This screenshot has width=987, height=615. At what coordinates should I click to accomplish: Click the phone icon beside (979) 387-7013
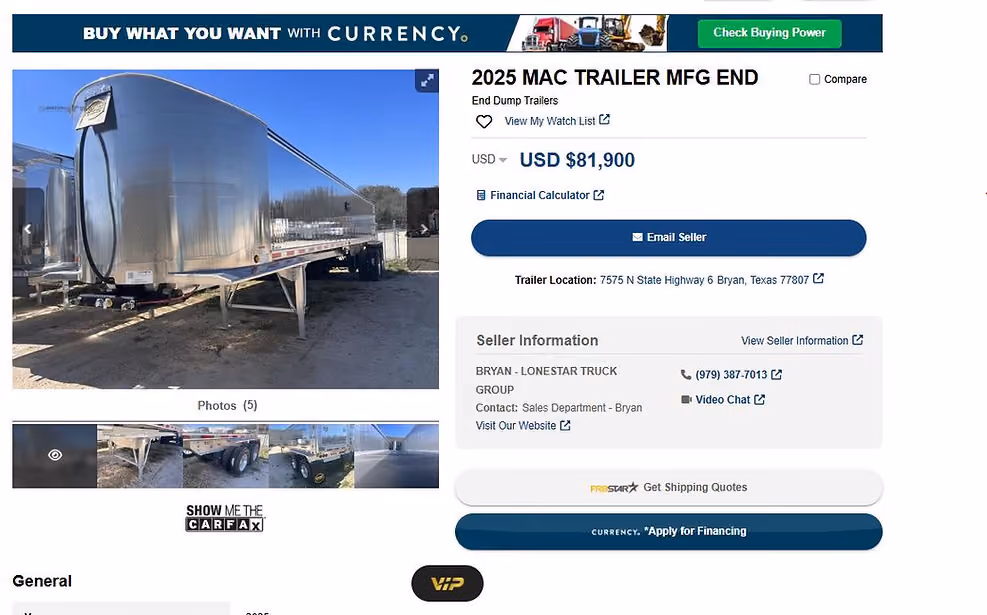coord(685,375)
